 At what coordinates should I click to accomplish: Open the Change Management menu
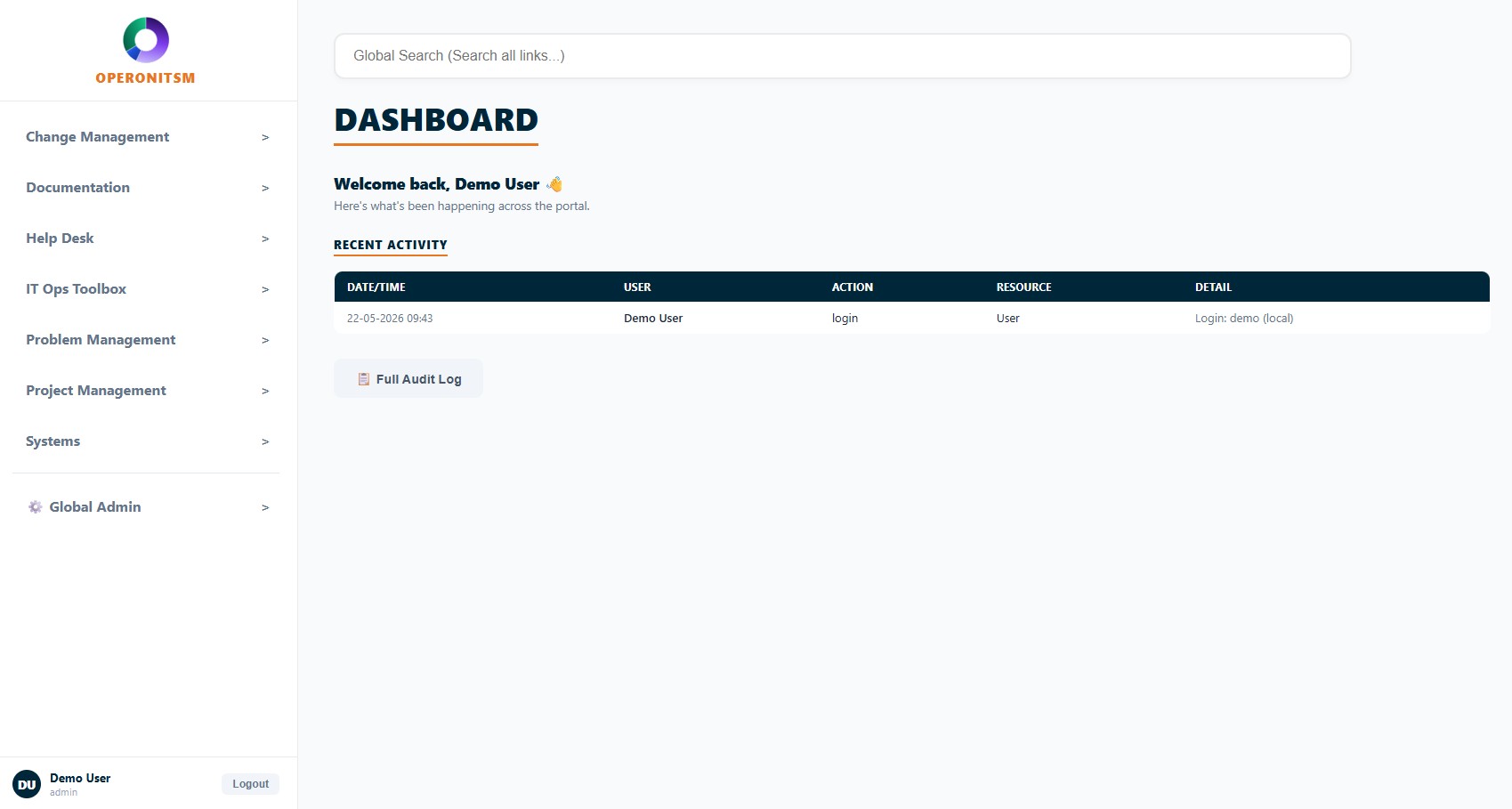[146, 137]
